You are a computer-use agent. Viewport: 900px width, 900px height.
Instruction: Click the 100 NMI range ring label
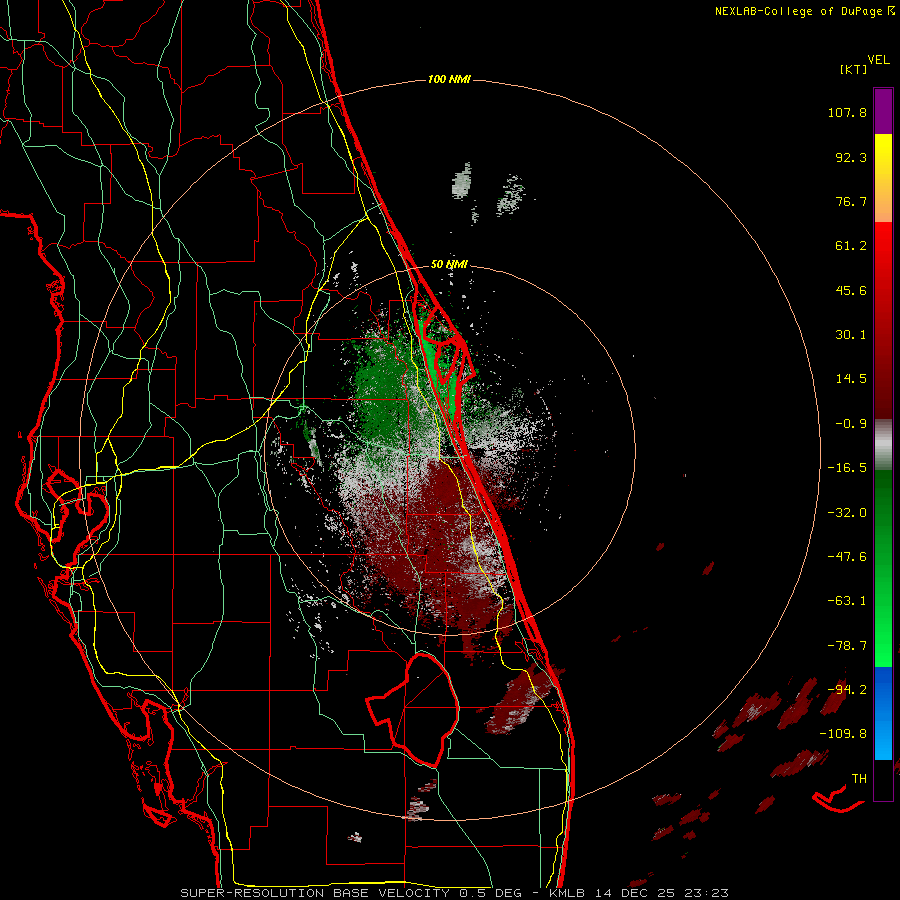point(449,79)
